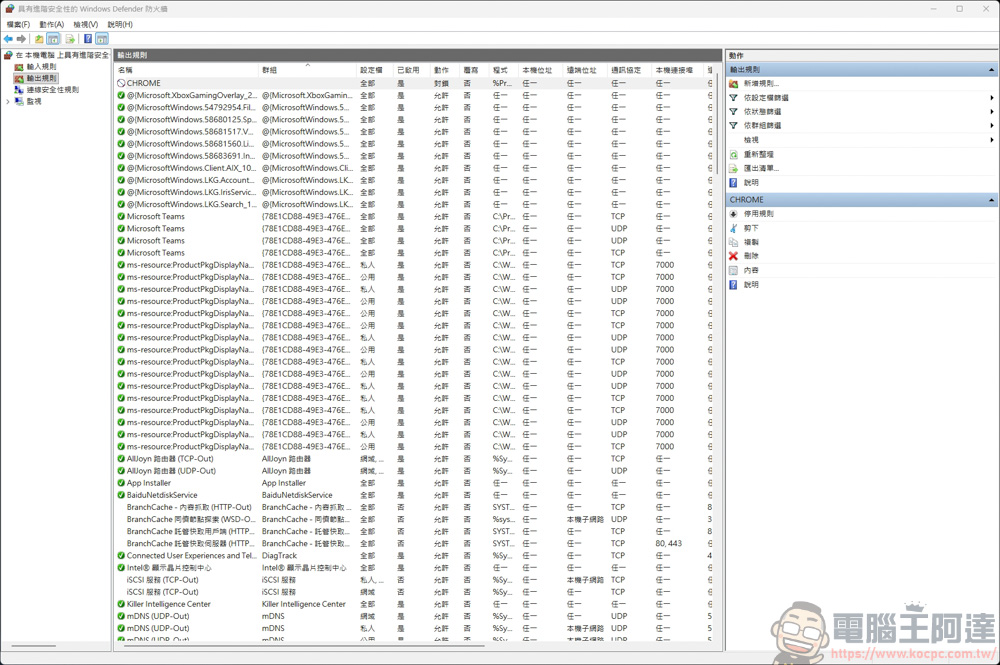Open help via the toolbar question mark icon
The width and height of the screenshot is (1000, 665).
pos(88,39)
